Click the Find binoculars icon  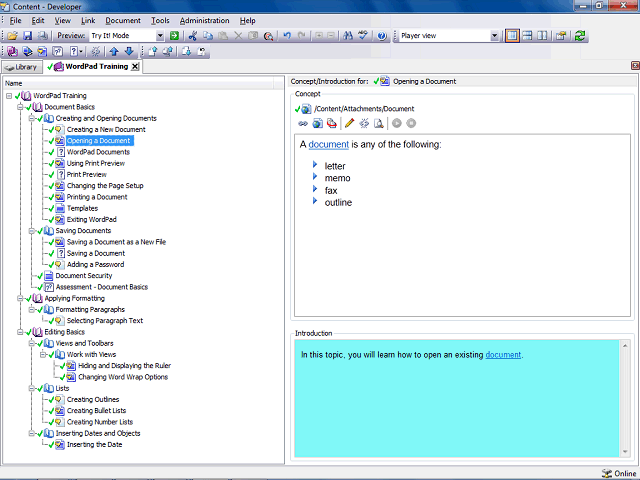pyautogui.click(x=348, y=36)
